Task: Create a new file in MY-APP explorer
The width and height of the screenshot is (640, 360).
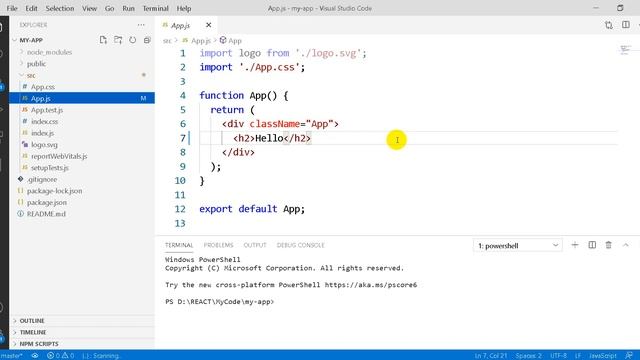Action: (103, 40)
